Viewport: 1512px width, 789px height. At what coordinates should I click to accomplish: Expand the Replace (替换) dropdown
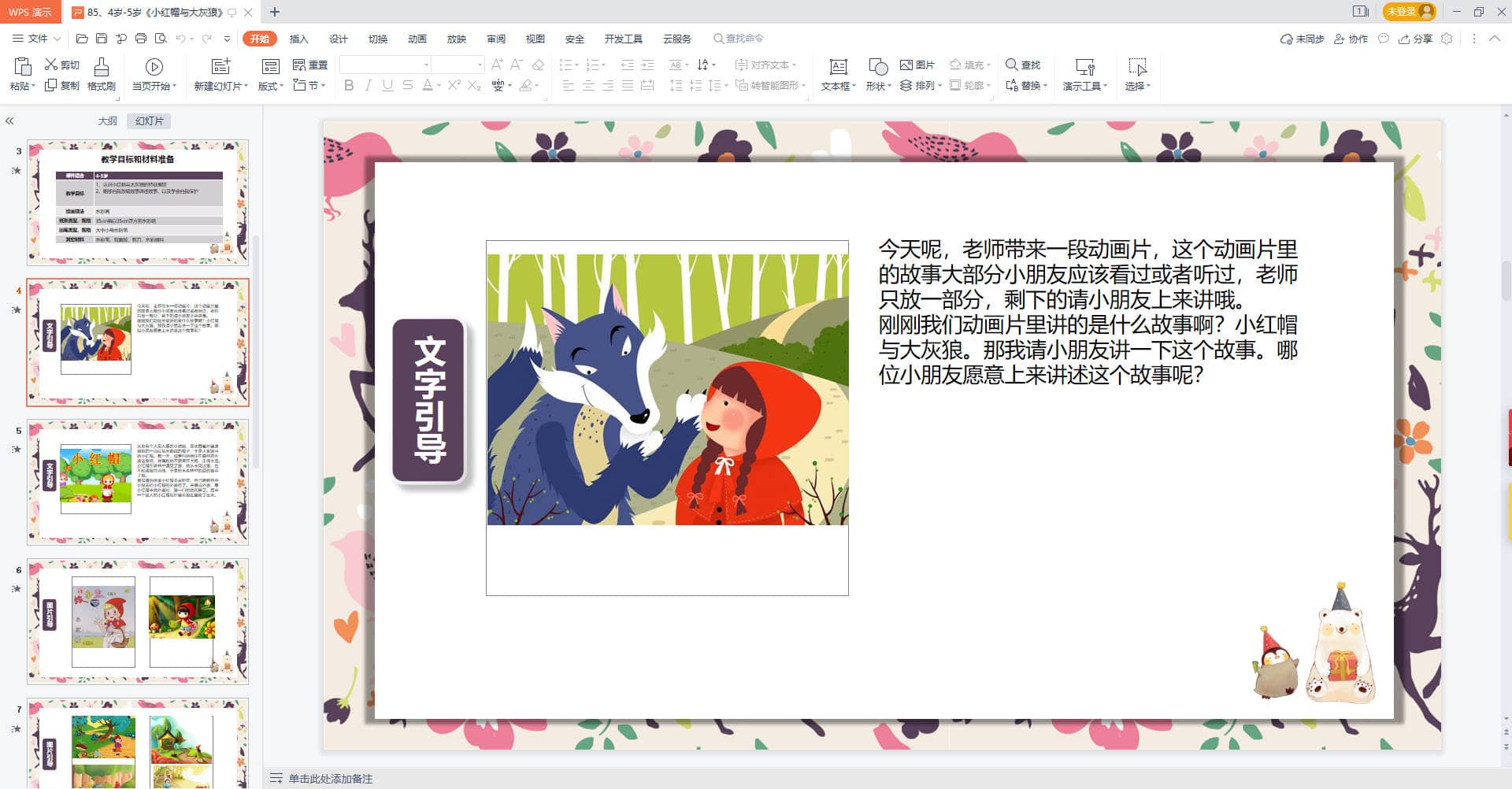[1045, 85]
